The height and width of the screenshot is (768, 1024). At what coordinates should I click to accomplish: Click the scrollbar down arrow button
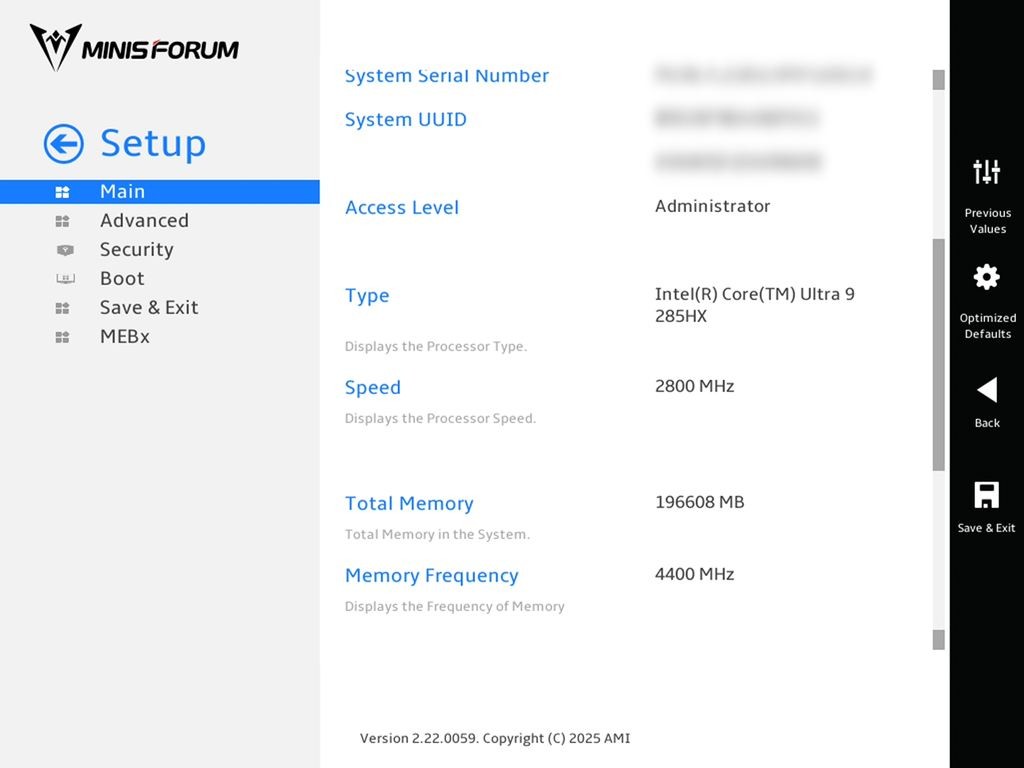[938, 640]
